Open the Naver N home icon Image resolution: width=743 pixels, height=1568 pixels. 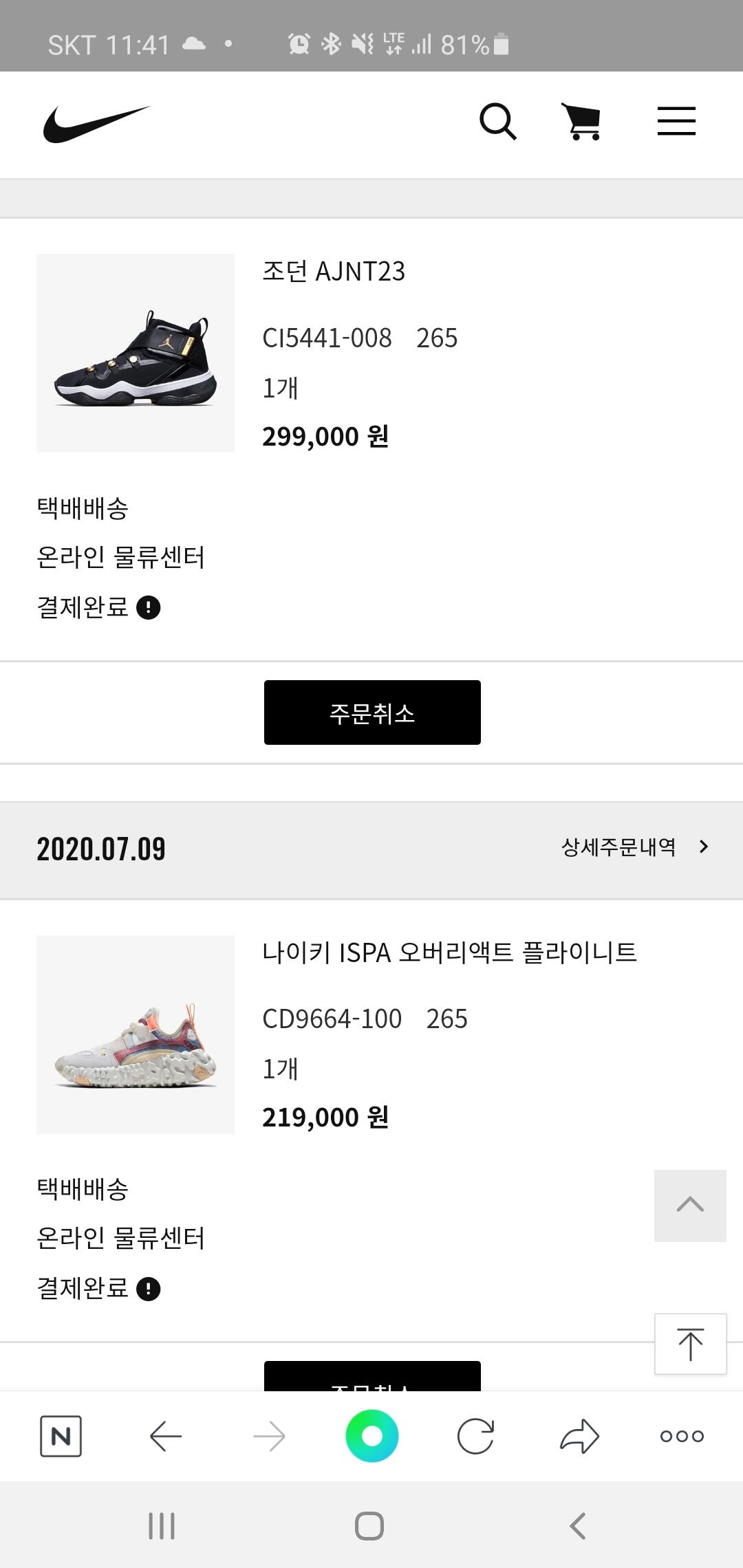pos(61,1436)
